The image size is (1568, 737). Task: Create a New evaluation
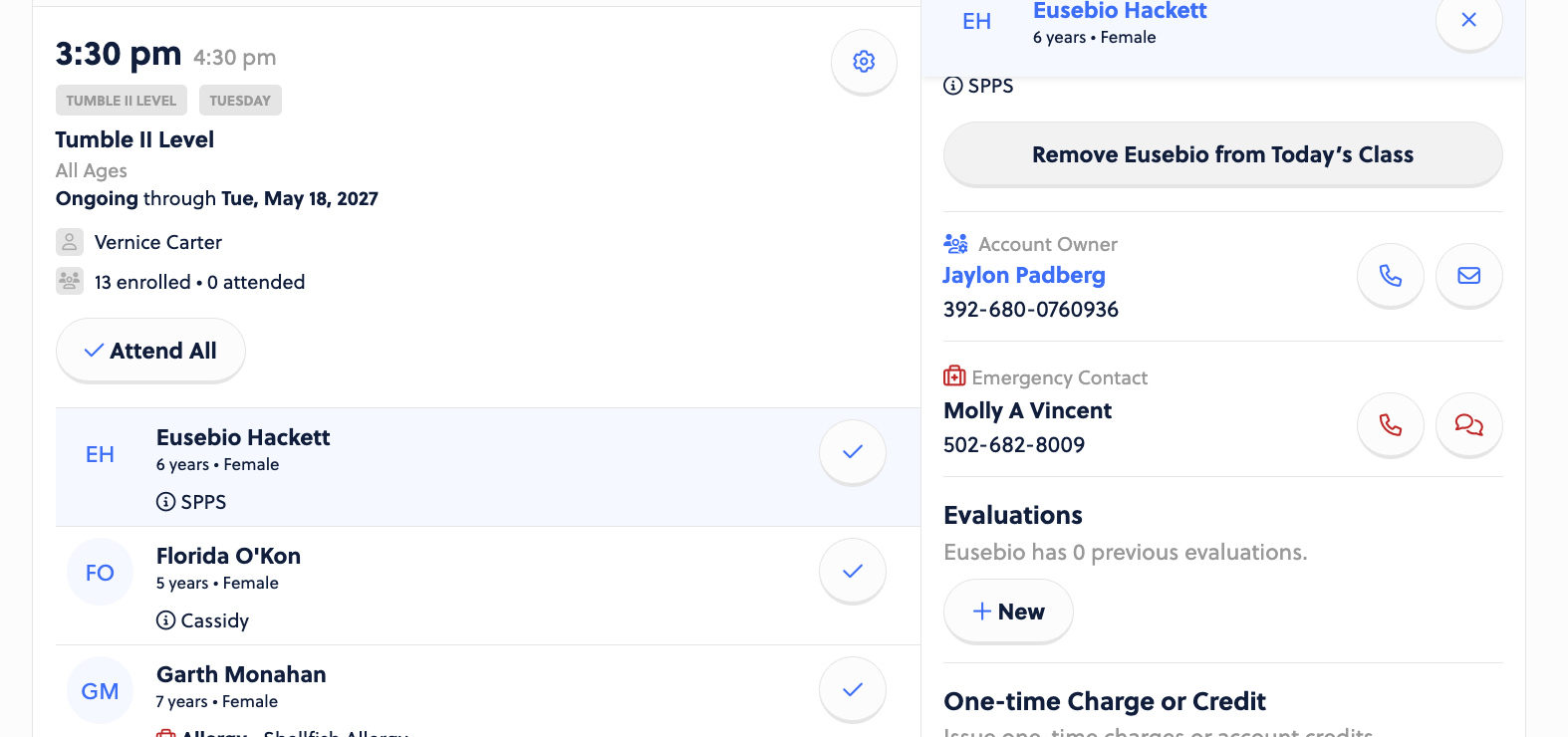[x=1008, y=612]
